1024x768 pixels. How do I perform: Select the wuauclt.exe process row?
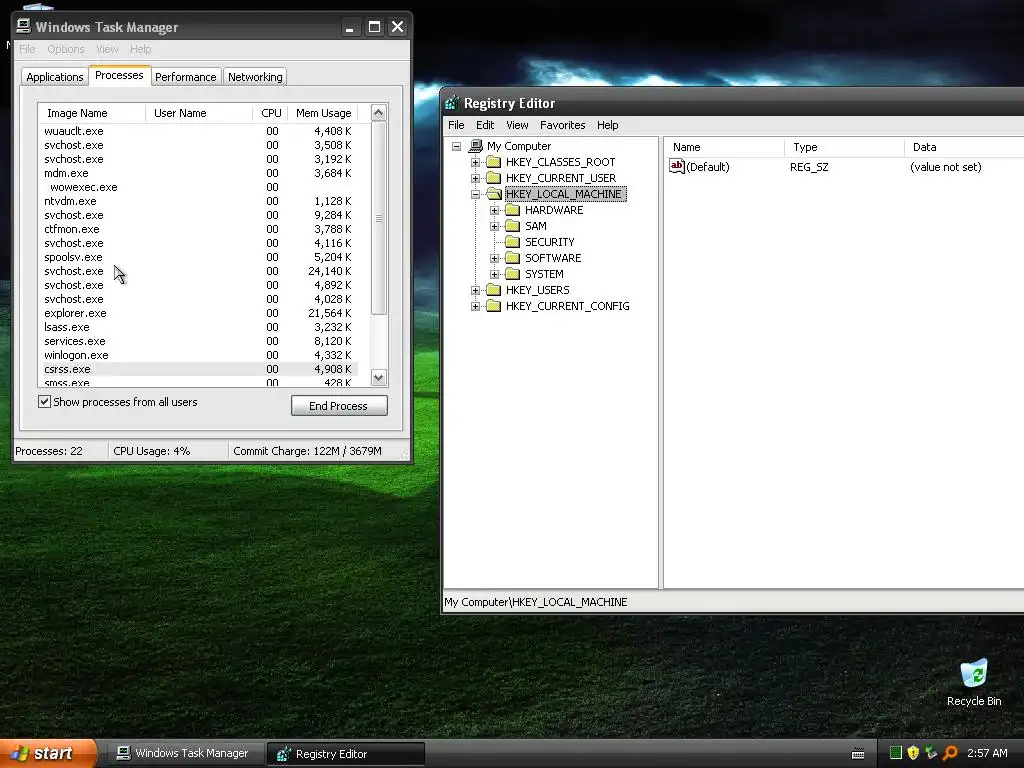click(199, 131)
